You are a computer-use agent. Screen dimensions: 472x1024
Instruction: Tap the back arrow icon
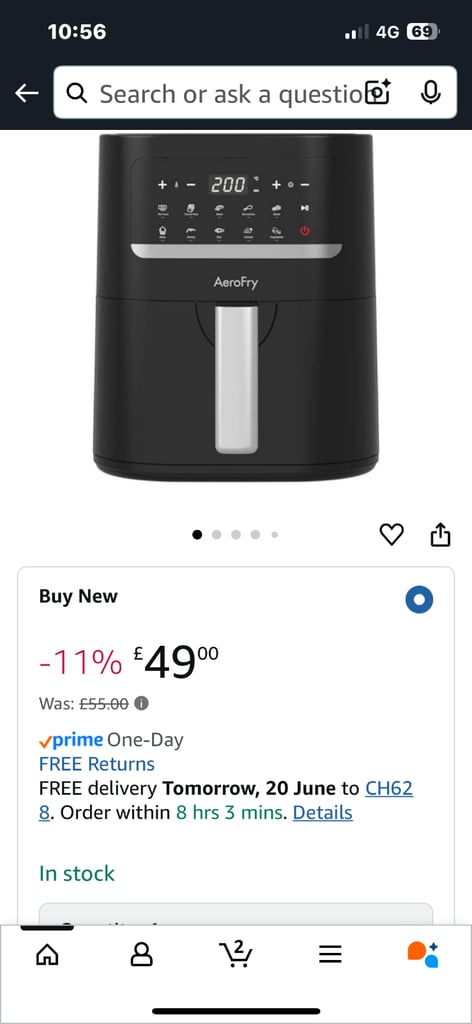click(27, 93)
